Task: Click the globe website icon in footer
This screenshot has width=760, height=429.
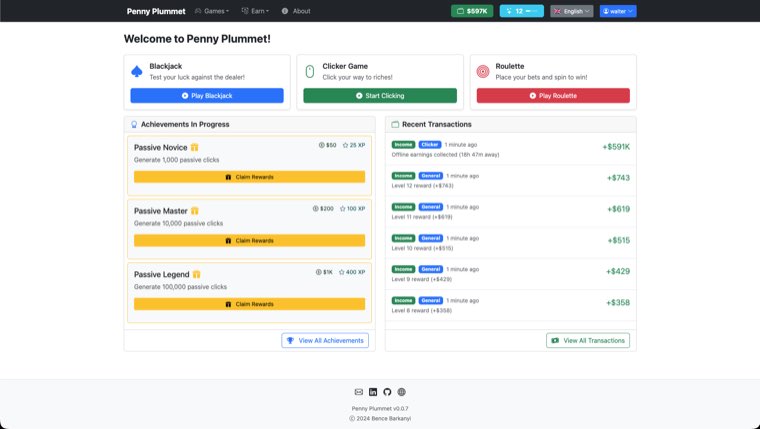Action: (x=401, y=392)
